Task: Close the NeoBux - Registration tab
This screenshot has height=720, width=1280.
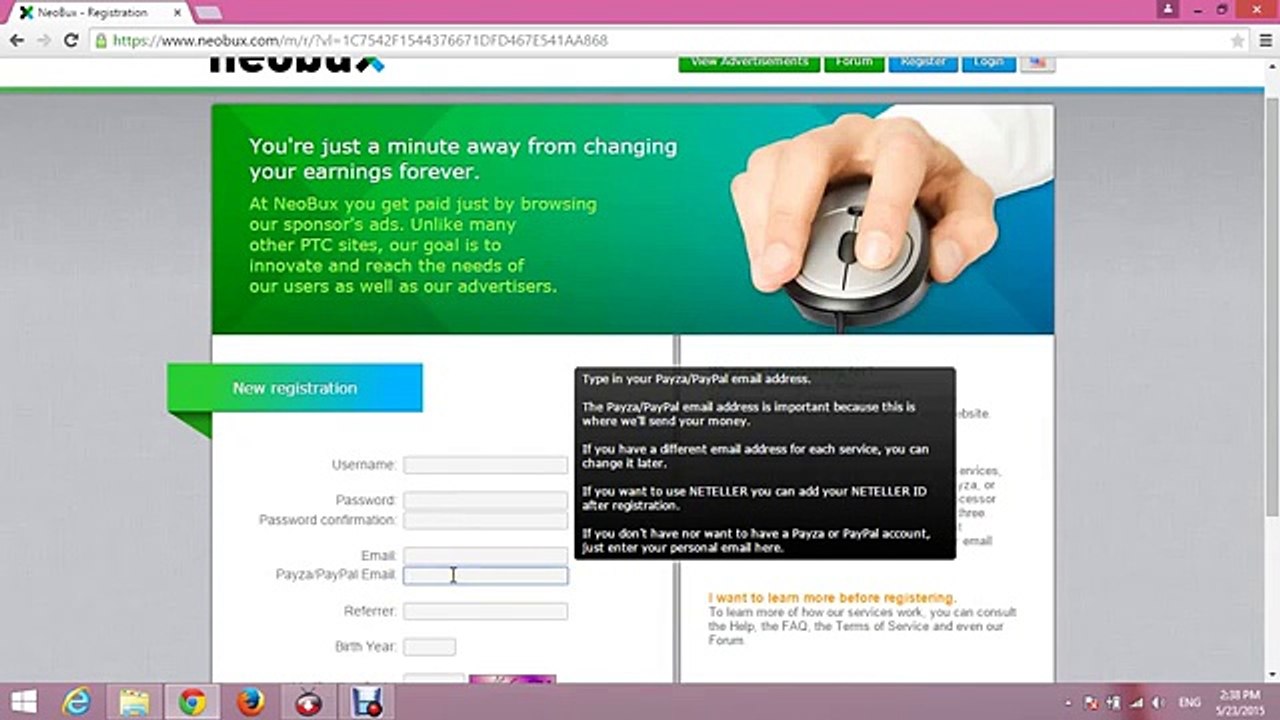Action: [x=178, y=13]
